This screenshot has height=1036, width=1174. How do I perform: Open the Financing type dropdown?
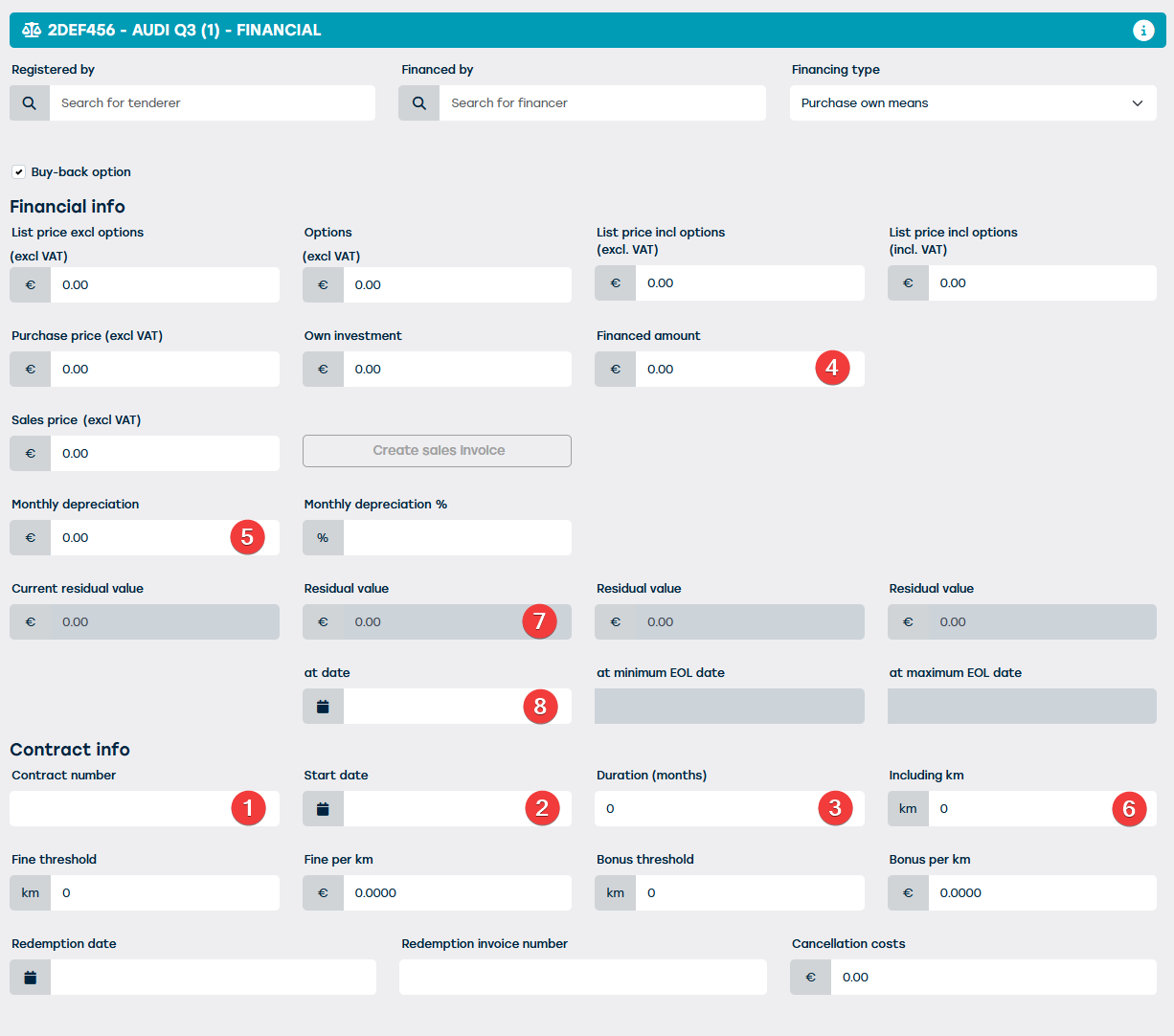click(x=973, y=102)
